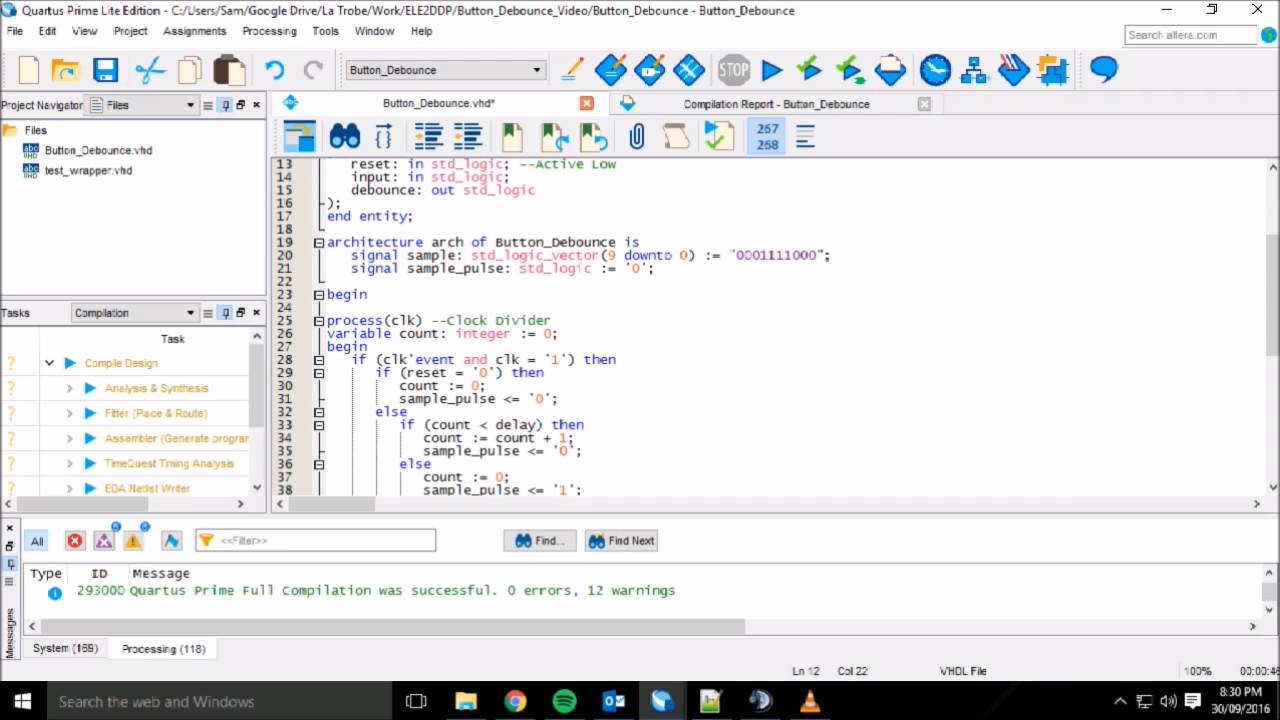Expand the Assembler task row
Viewport: 1280px width, 720px height.
click(x=69, y=438)
